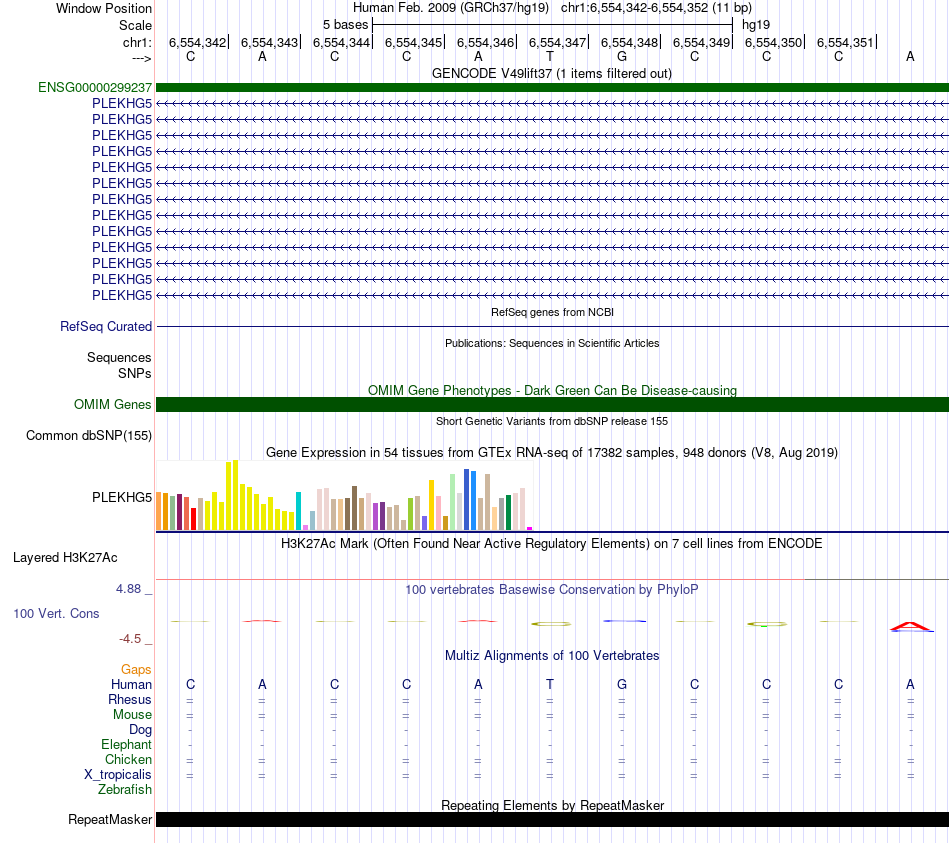Open the 'RefSeq genes from NCBI' title
Screen dimensions: 950x843
pyautogui.click(x=552, y=312)
